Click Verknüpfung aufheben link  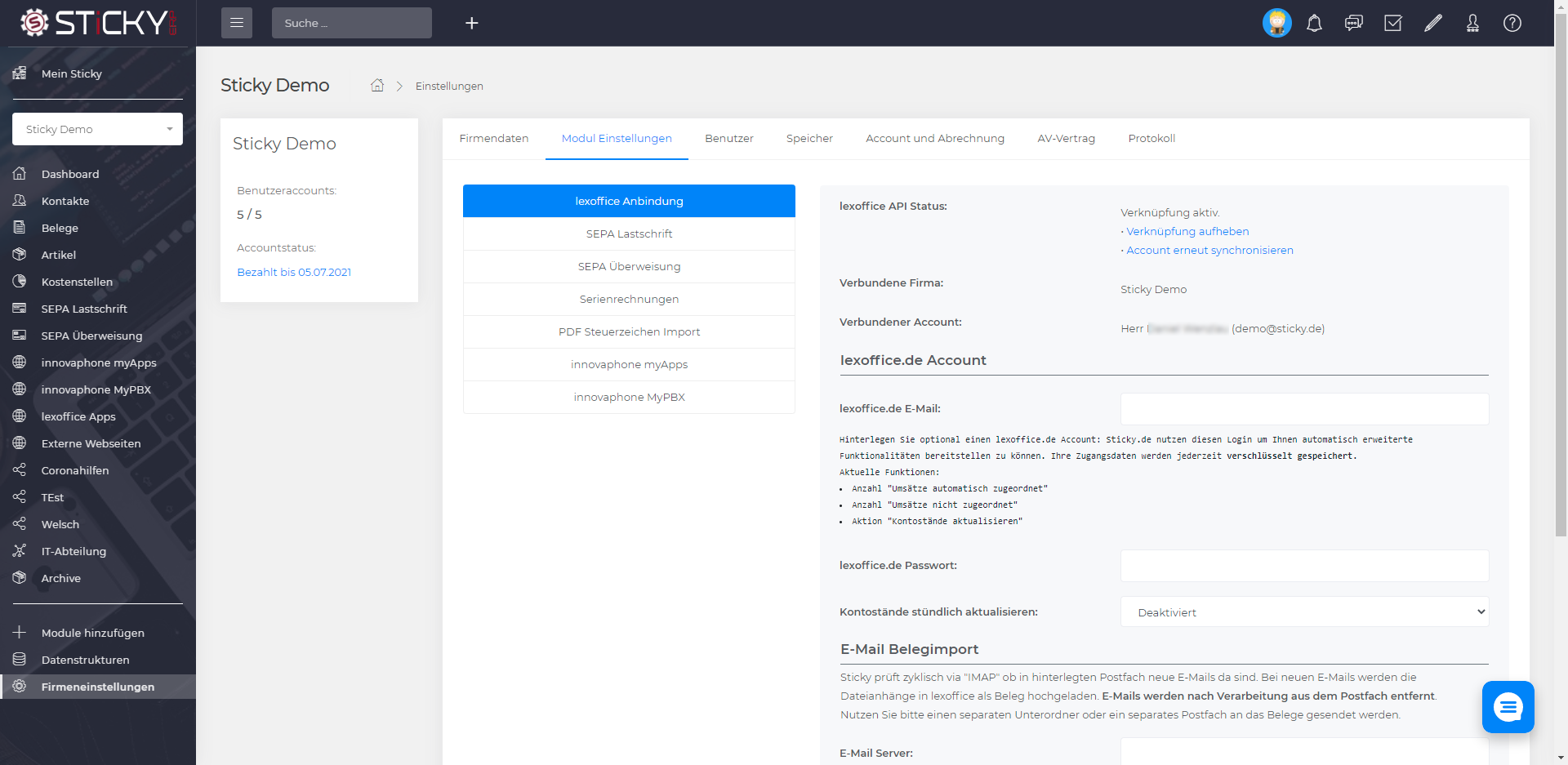(x=1187, y=231)
